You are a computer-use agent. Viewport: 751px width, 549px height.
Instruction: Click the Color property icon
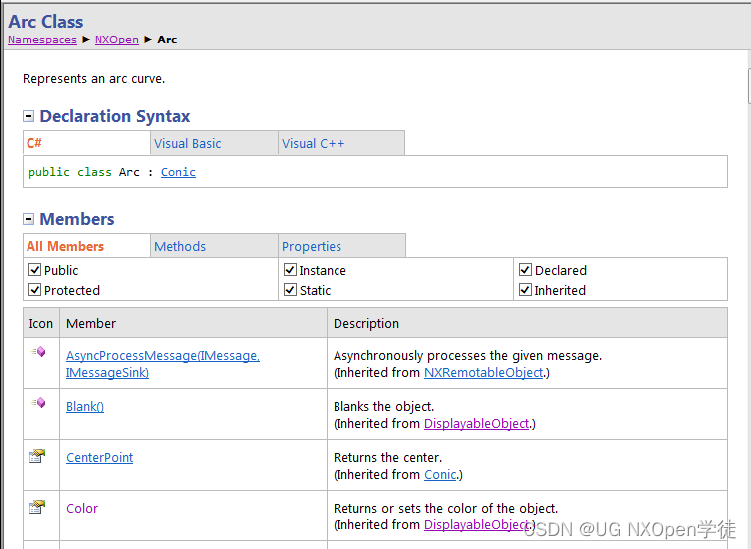click(x=37, y=507)
